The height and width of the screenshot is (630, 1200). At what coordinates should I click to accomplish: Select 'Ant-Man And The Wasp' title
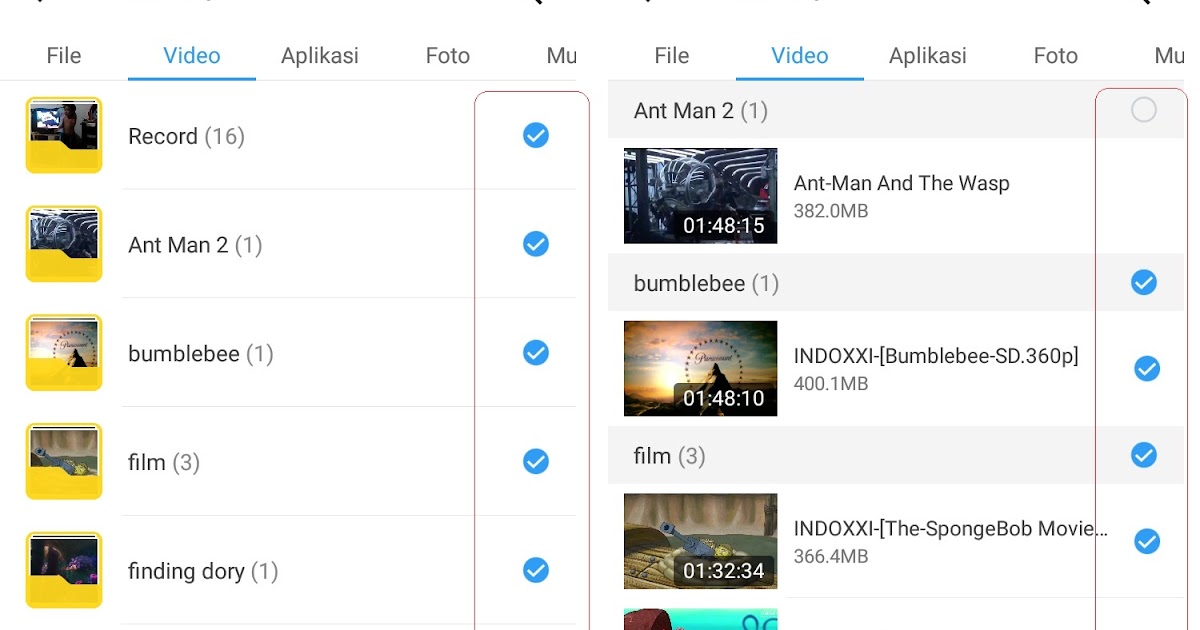click(902, 183)
